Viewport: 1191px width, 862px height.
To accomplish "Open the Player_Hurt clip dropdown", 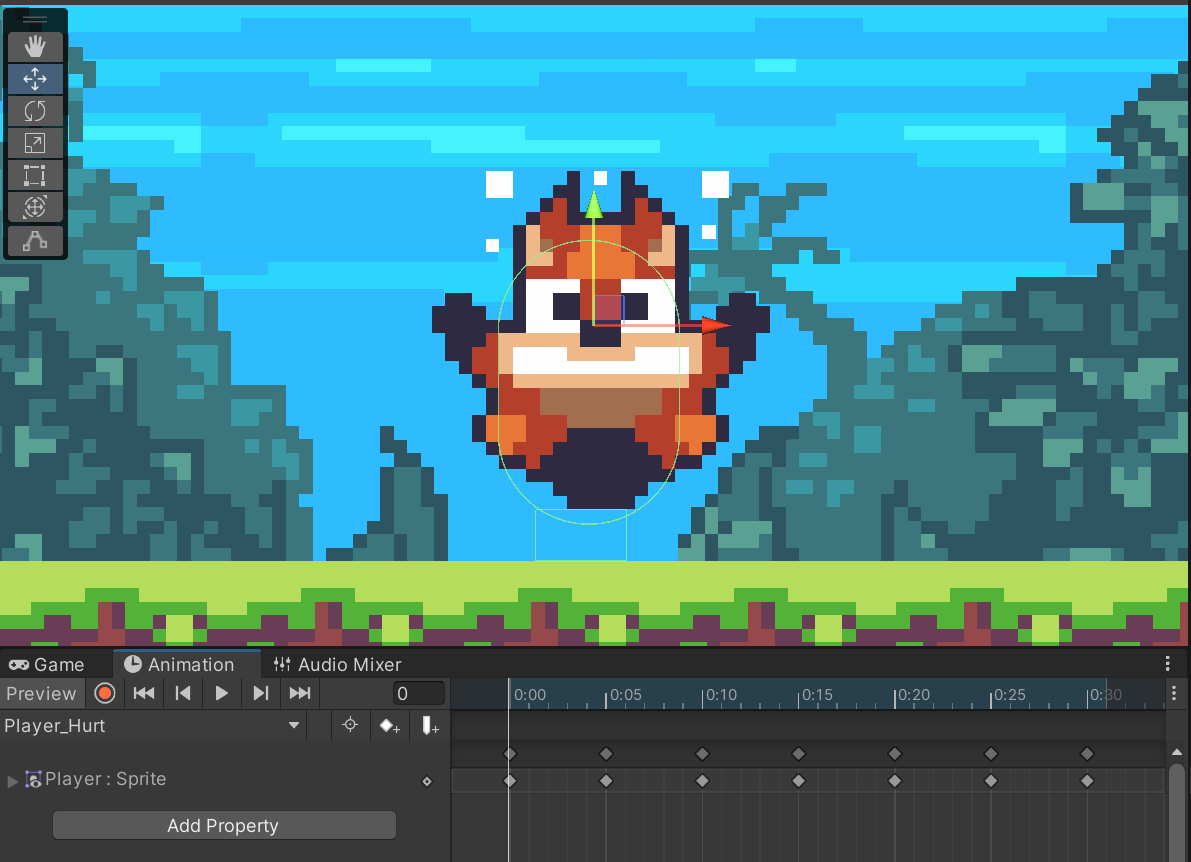I will click(x=293, y=726).
